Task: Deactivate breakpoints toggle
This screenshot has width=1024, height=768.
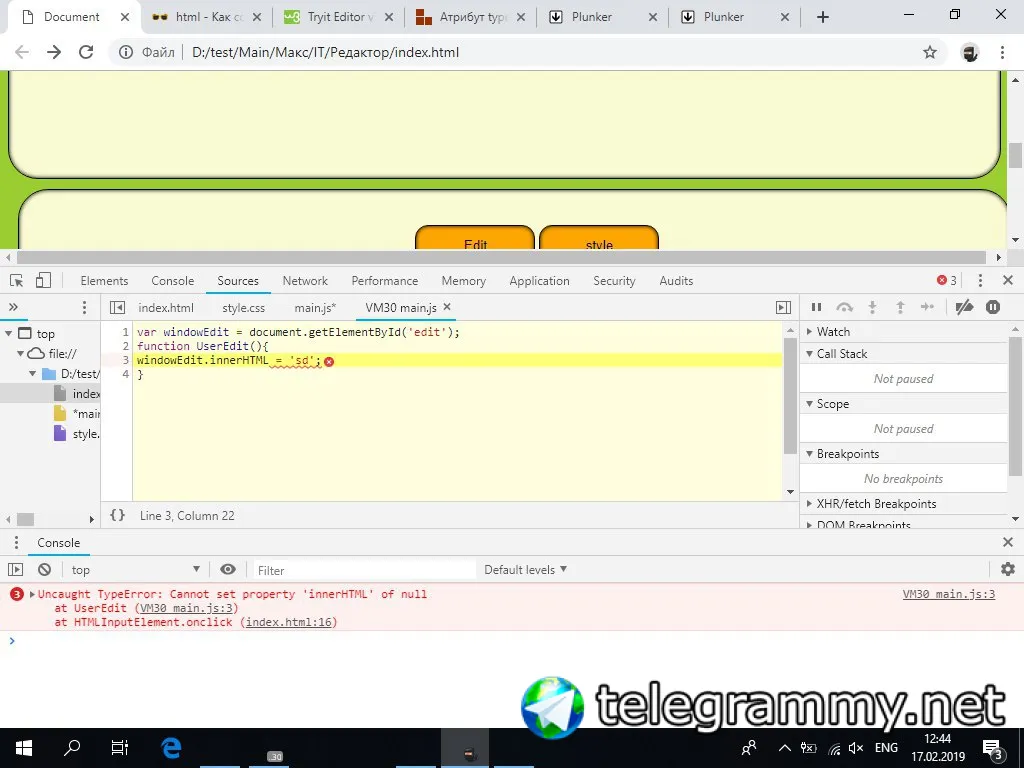Action: (x=964, y=307)
